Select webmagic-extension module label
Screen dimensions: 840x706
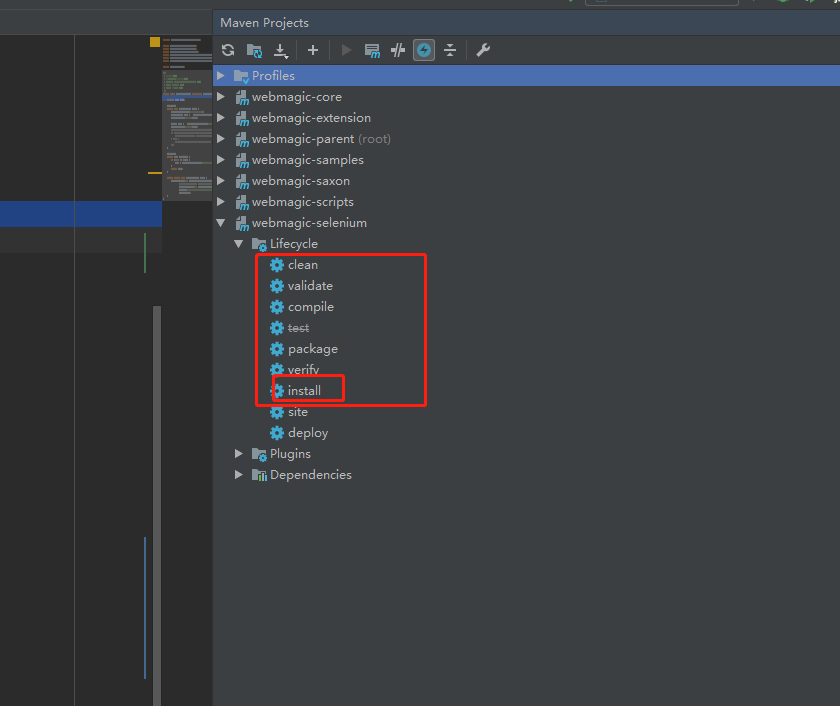tap(311, 118)
